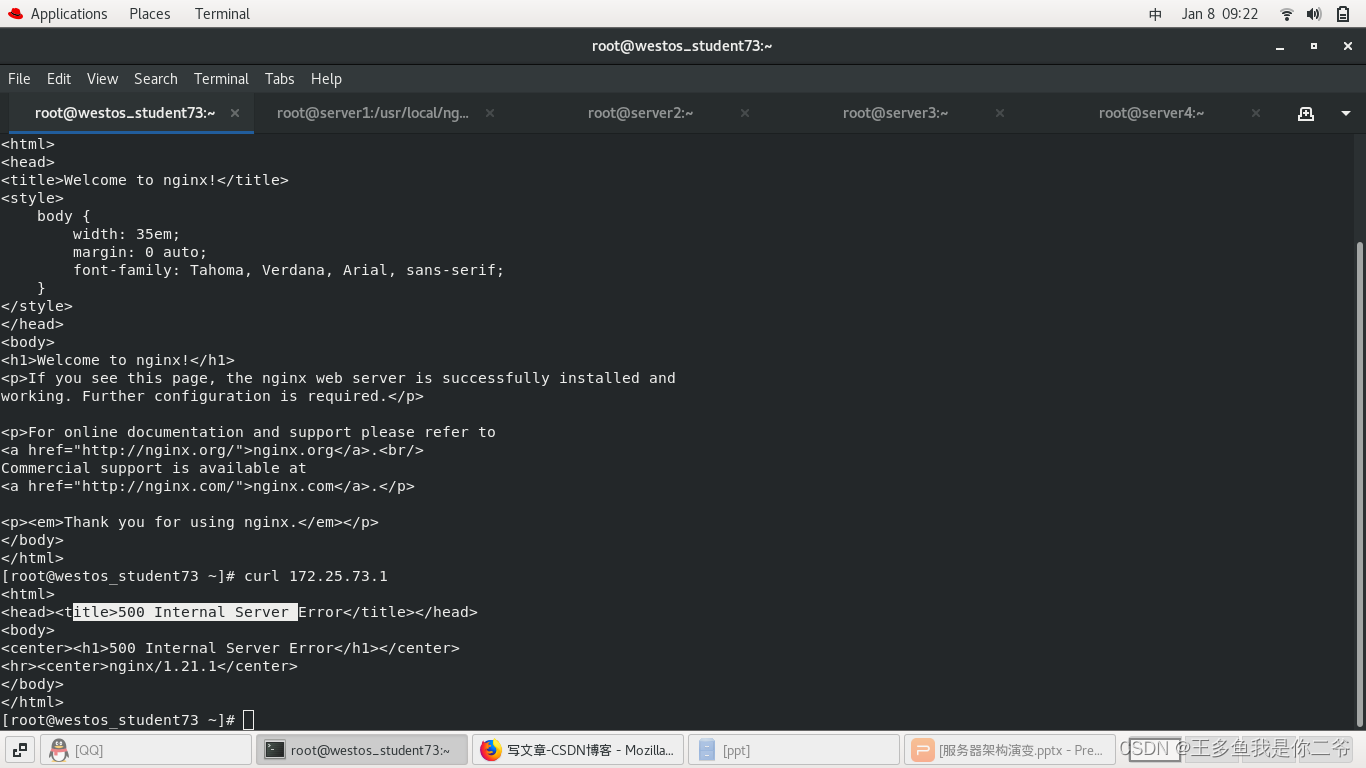Image resolution: width=1366 pixels, height=768 pixels.
Task: Click the new tab icon button
Action: click(x=1306, y=113)
